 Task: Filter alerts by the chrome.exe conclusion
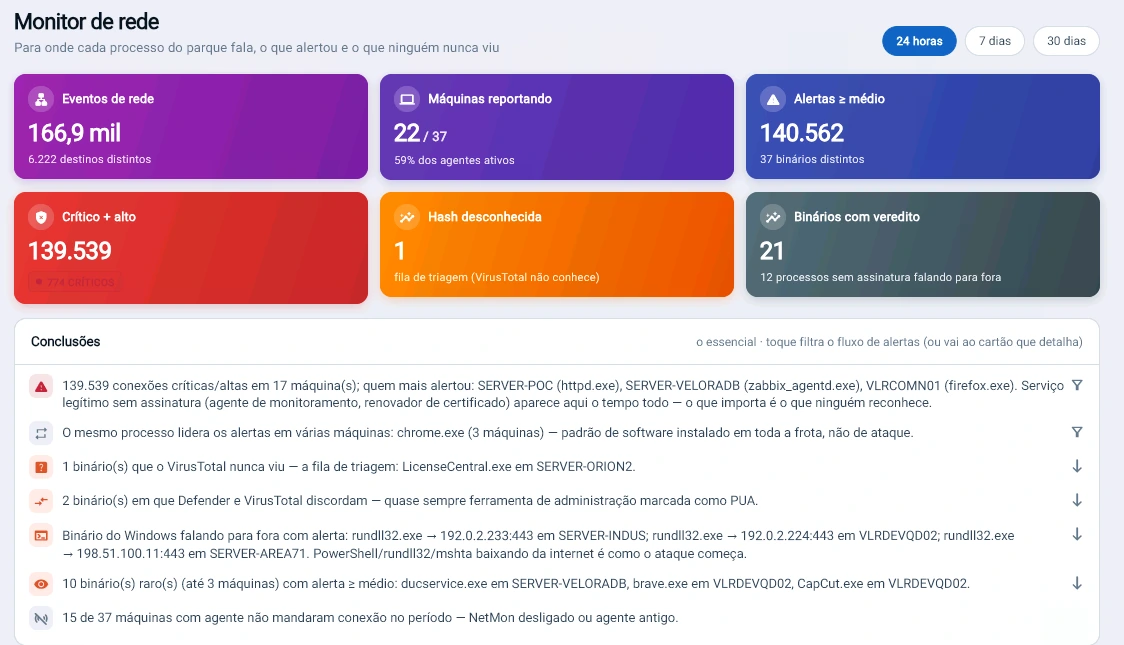pyautogui.click(x=1077, y=432)
